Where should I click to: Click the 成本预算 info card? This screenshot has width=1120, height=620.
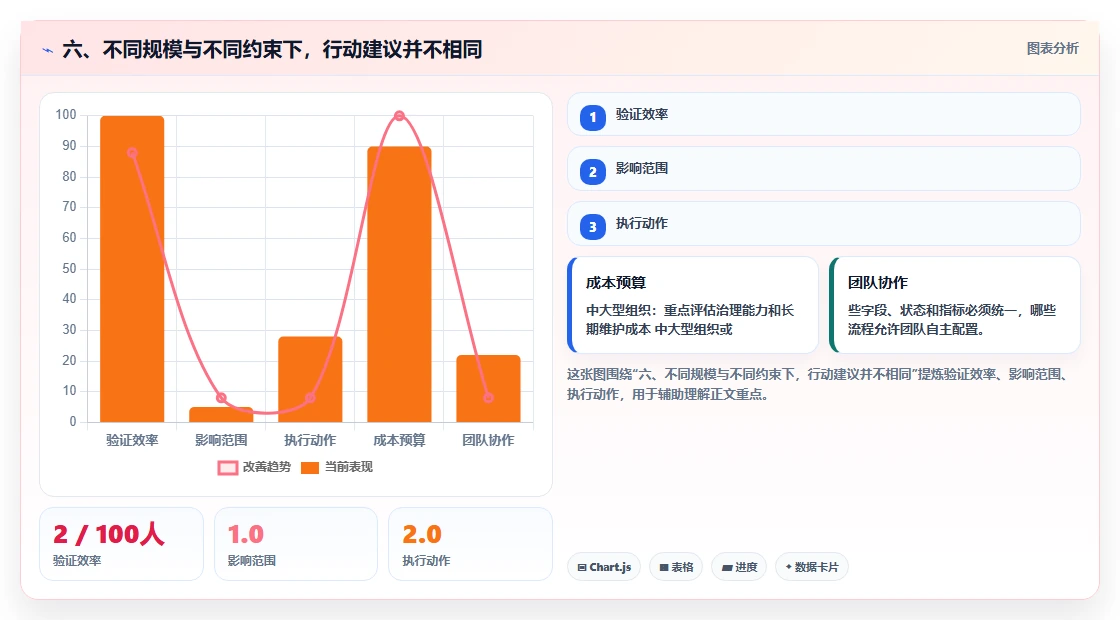coord(693,305)
